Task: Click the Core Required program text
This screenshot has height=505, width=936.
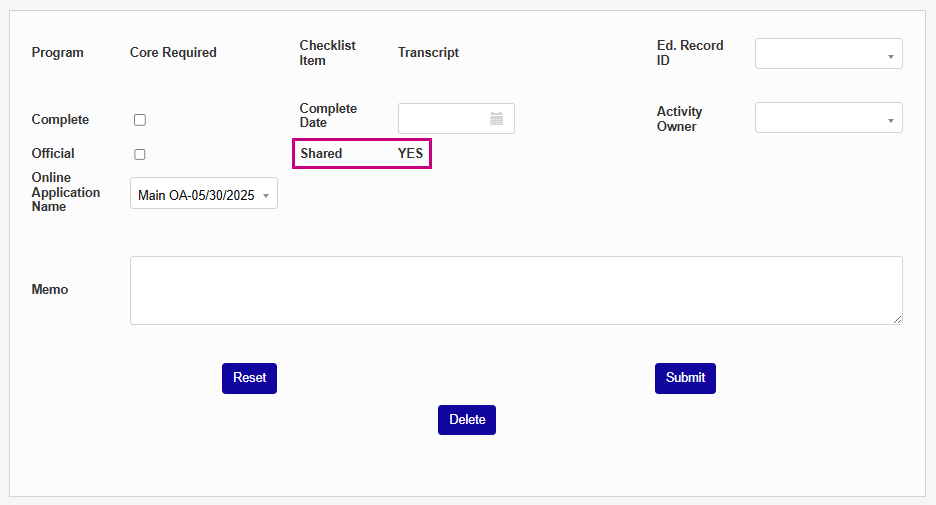Action: [173, 53]
